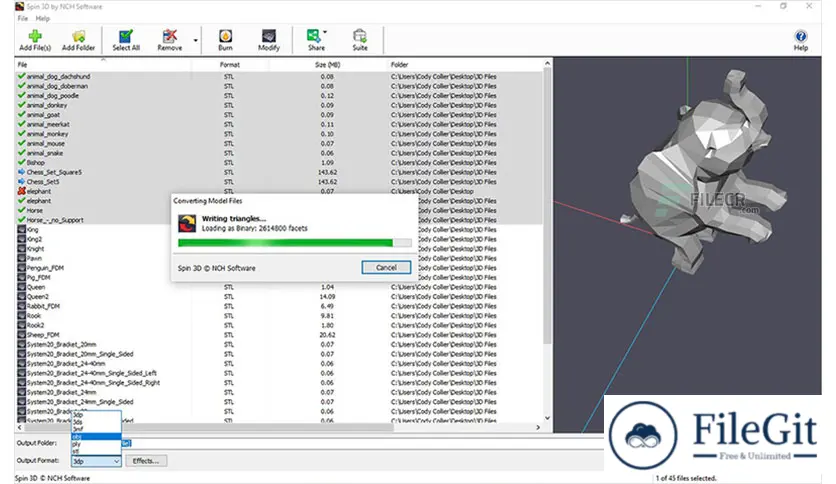Click the thumbnail icon beside Queen2

[x=21, y=296]
